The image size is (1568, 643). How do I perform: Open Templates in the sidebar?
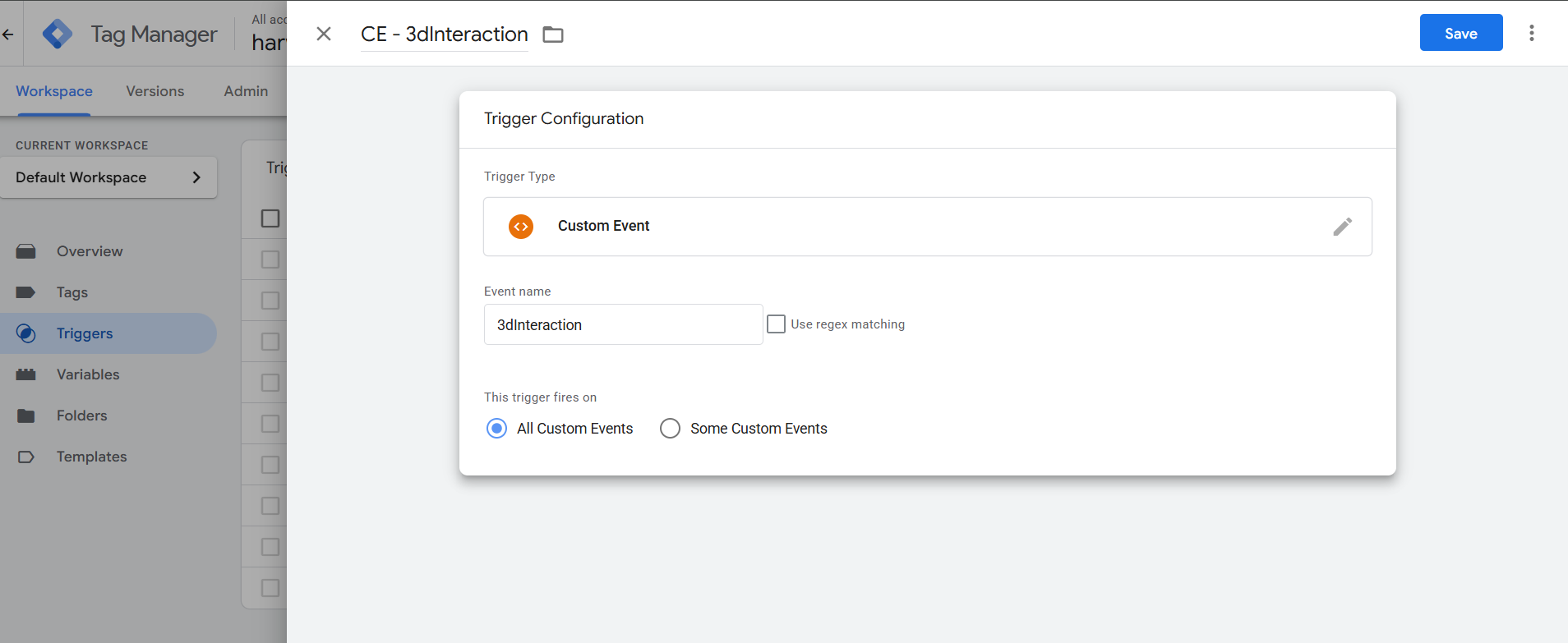click(91, 457)
